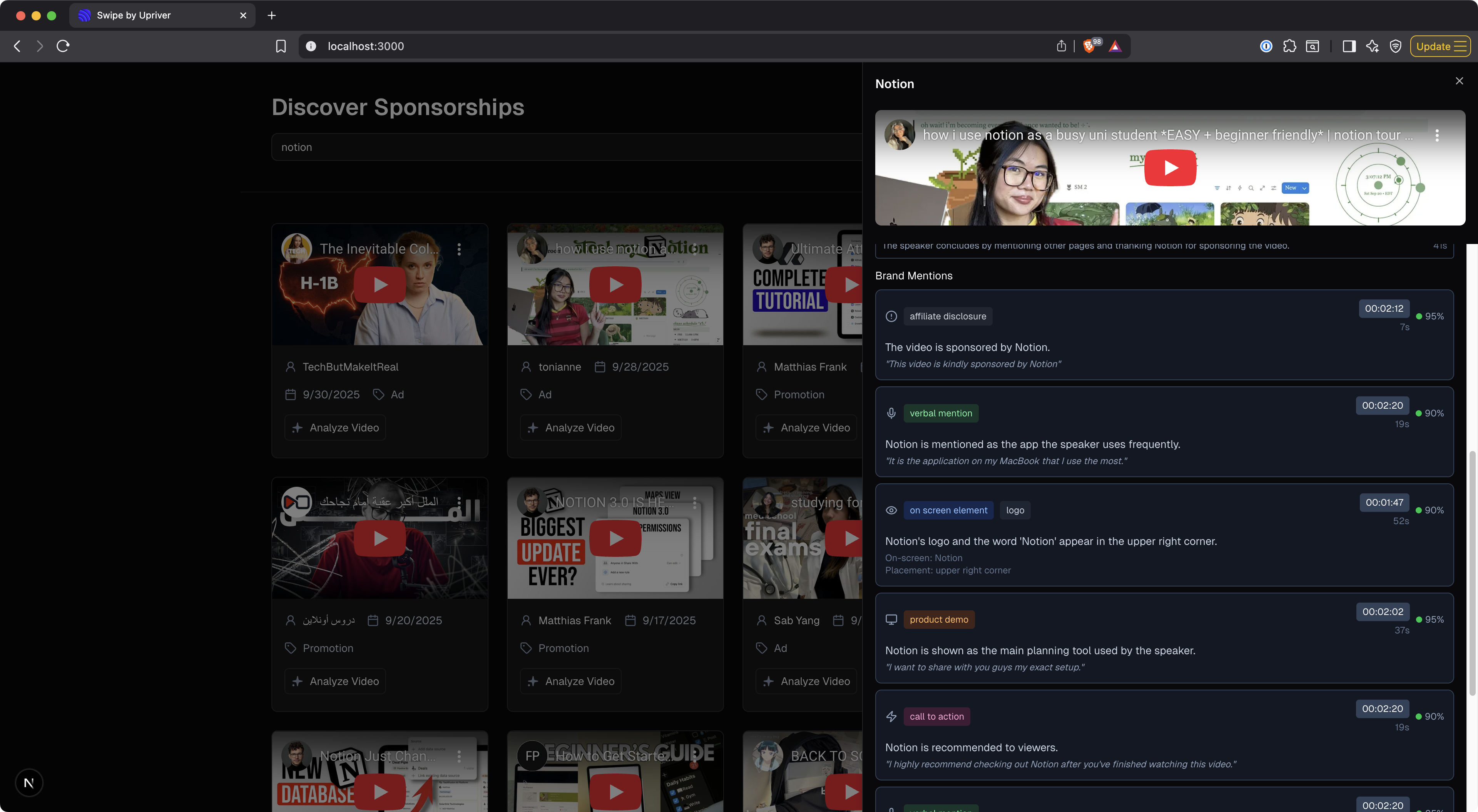Viewport: 1478px width, 812px height.
Task: Open more options on The Inevitable Col video
Action: pyautogui.click(x=459, y=249)
